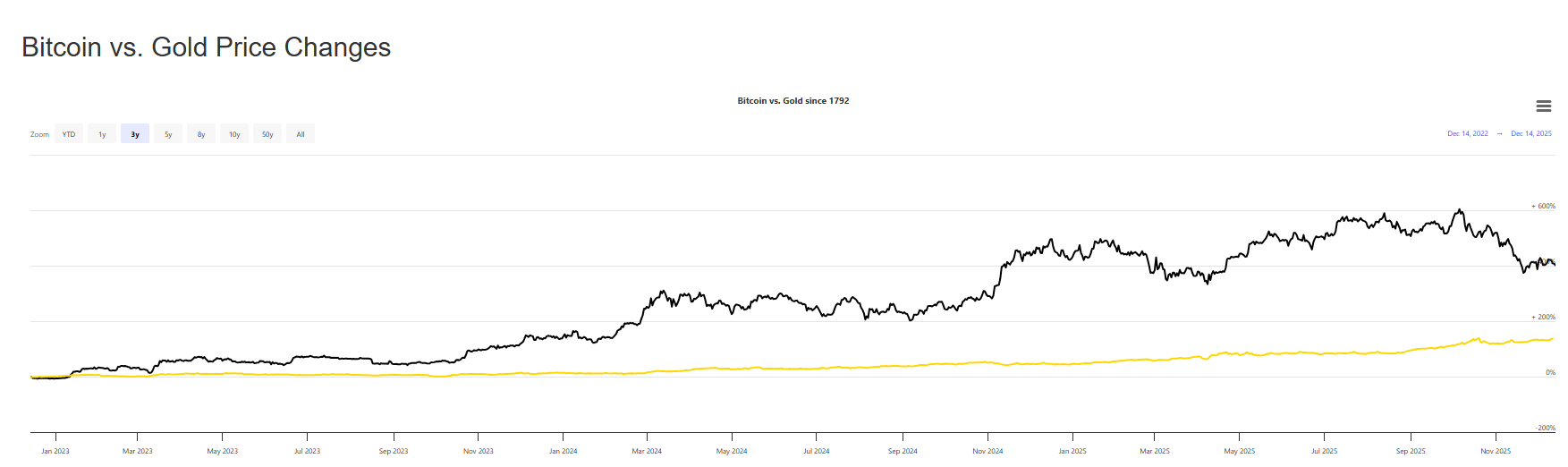This screenshot has width=1568, height=467.
Task: Click the black Bitcoin line at its peak
Action: click(1459, 210)
